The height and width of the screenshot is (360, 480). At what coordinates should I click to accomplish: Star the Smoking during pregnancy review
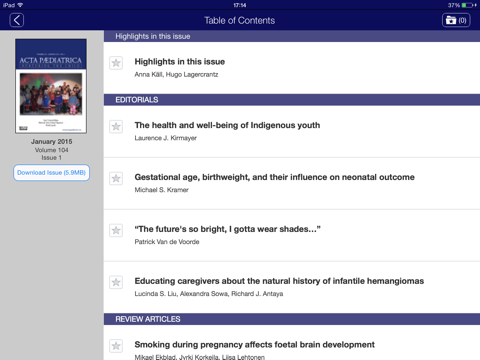point(116,346)
